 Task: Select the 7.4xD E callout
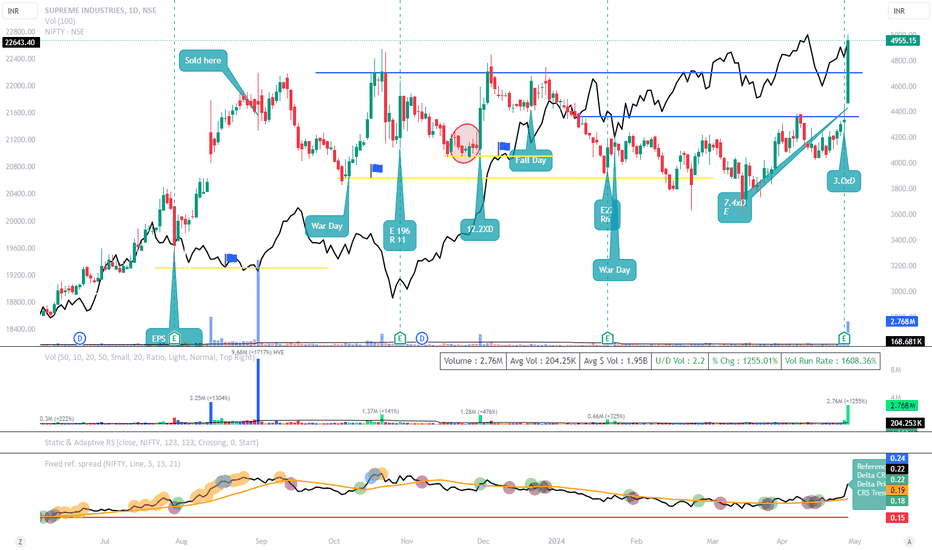(x=735, y=207)
